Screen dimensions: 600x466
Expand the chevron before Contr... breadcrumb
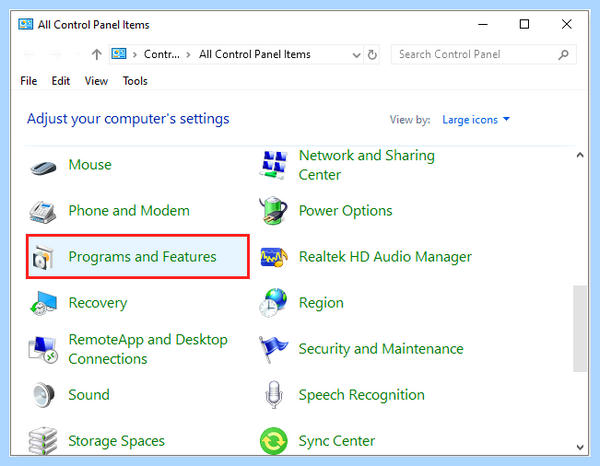[135, 55]
